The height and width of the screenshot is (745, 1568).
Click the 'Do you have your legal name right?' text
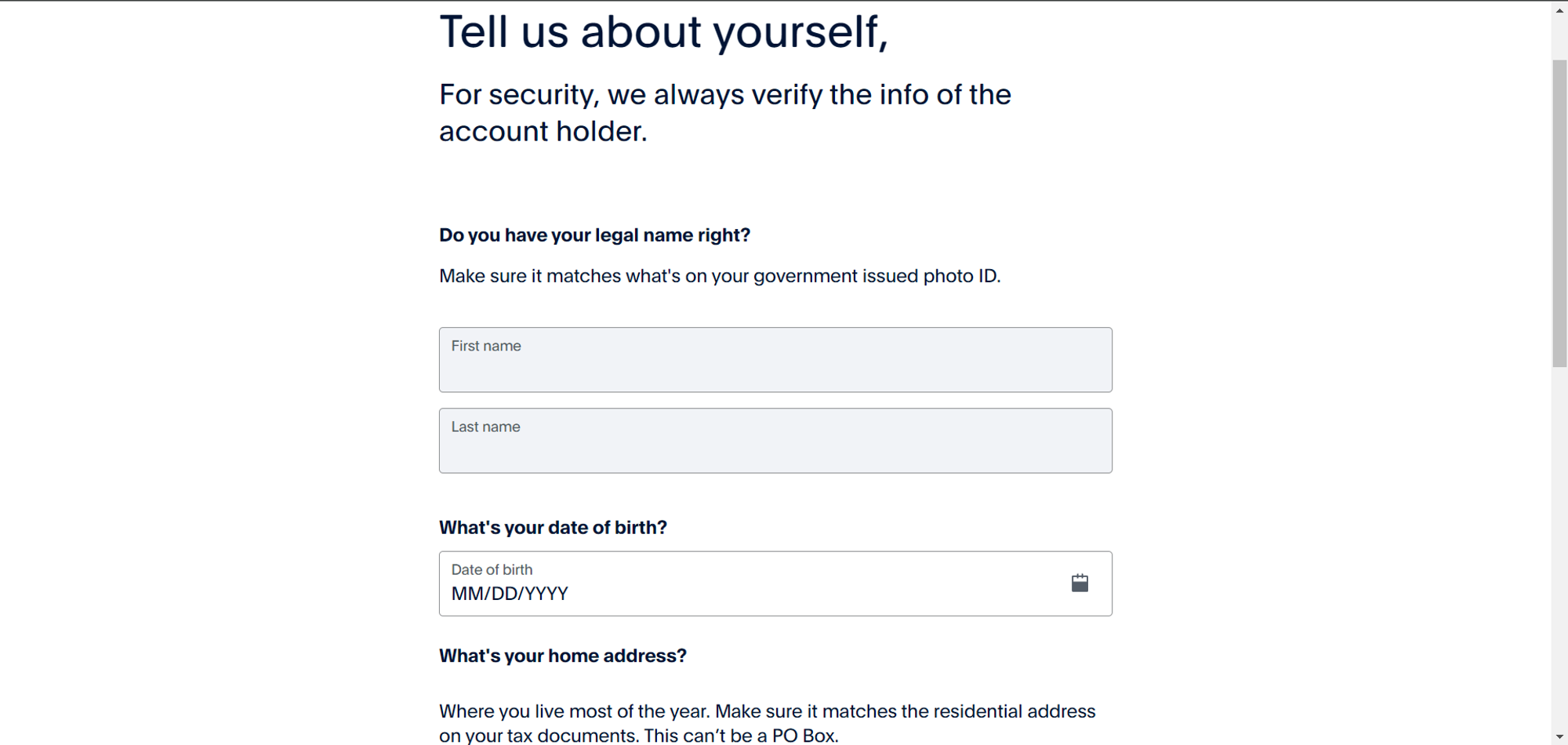point(594,235)
